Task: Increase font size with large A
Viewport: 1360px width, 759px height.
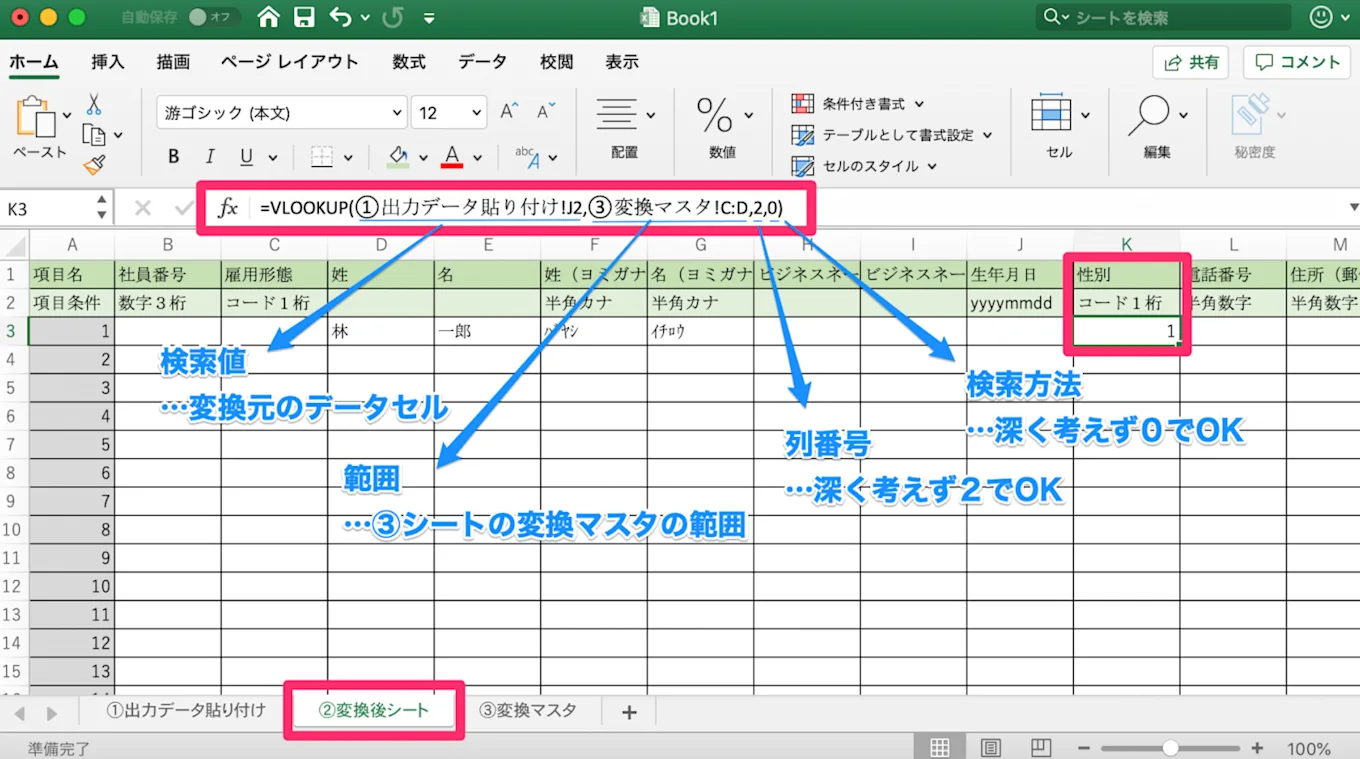Action: tap(509, 112)
